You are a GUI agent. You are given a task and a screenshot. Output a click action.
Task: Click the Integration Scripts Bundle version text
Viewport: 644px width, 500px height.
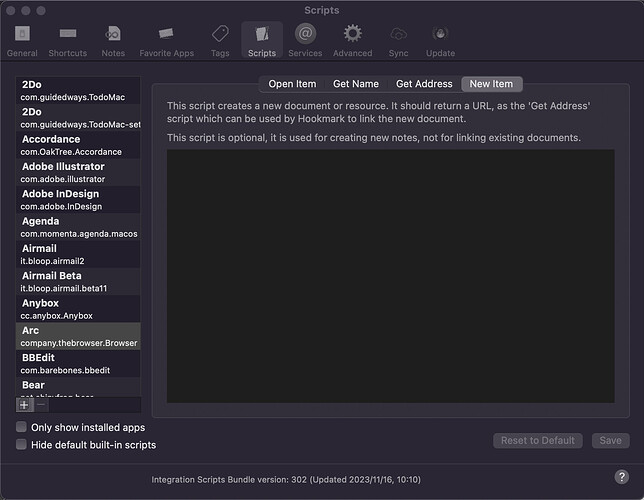tap(286, 479)
